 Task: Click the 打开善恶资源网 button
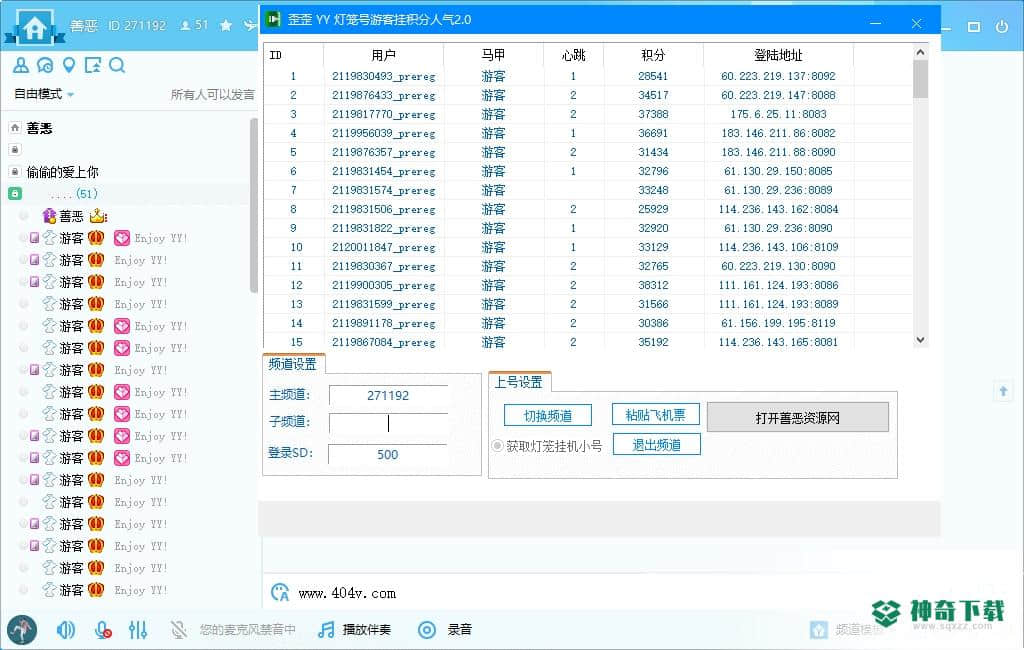point(797,417)
